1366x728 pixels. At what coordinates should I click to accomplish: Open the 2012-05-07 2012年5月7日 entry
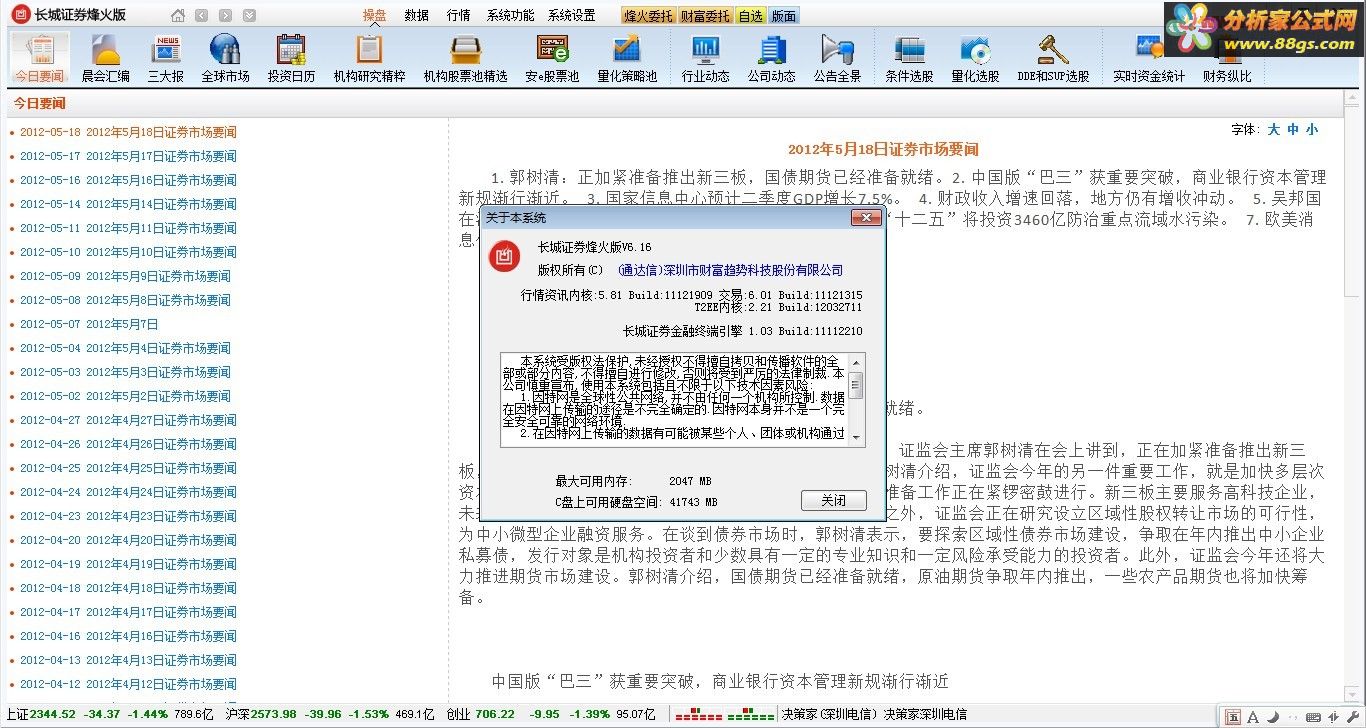pos(89,324)
